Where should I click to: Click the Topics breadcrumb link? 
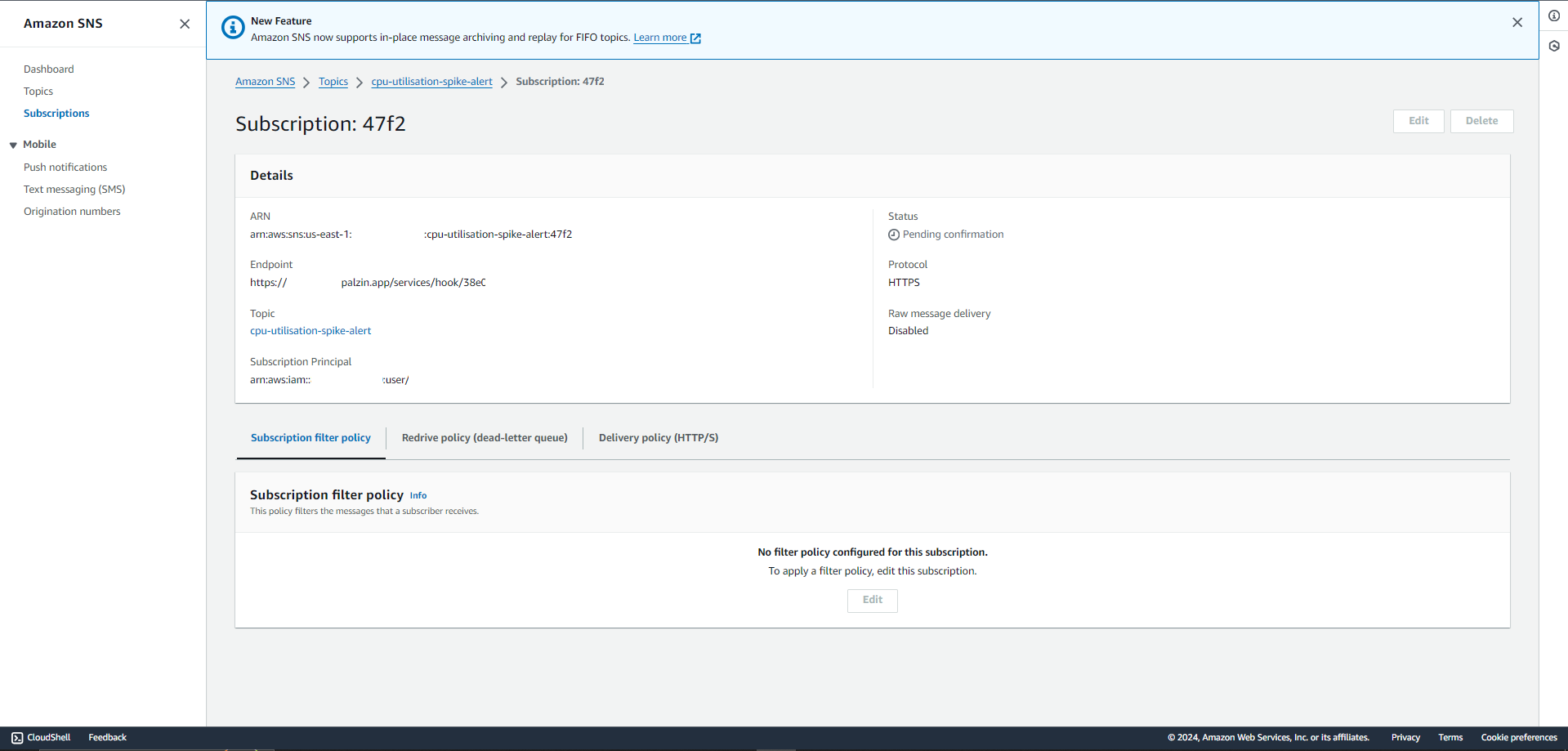(333, 82)
